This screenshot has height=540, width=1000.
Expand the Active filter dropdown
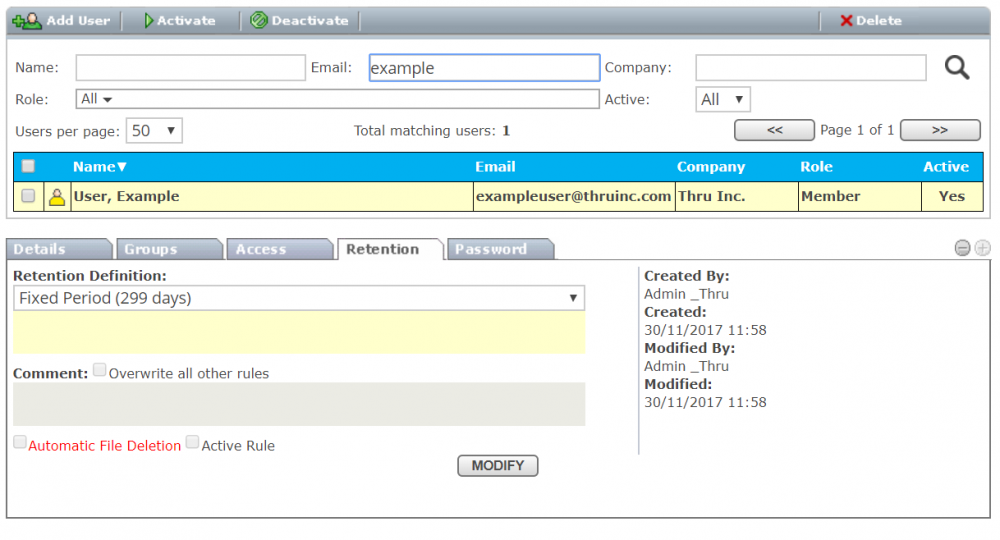[722, 99]
